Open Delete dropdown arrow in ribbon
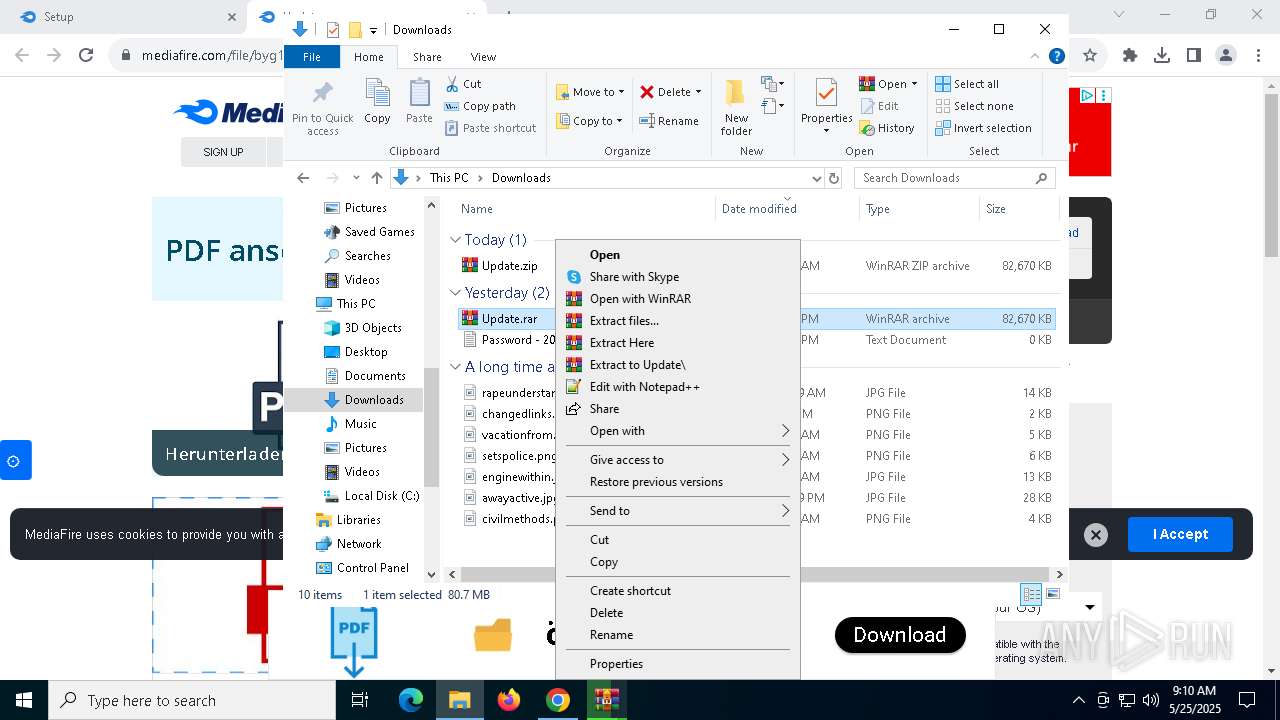Image resolution: width=1280 pixels, height=720 pixels. click(x=698, y=92)
